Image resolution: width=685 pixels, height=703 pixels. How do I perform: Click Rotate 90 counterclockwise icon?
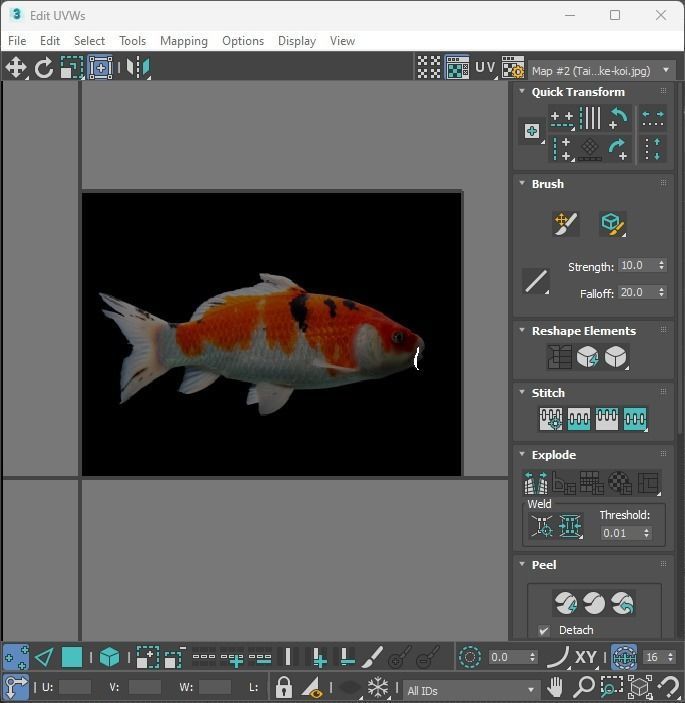coord(619,118)
